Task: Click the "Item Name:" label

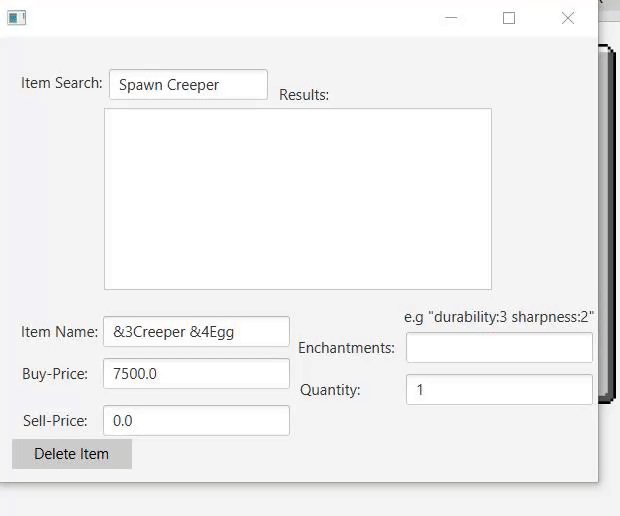Action: [60, 332]
